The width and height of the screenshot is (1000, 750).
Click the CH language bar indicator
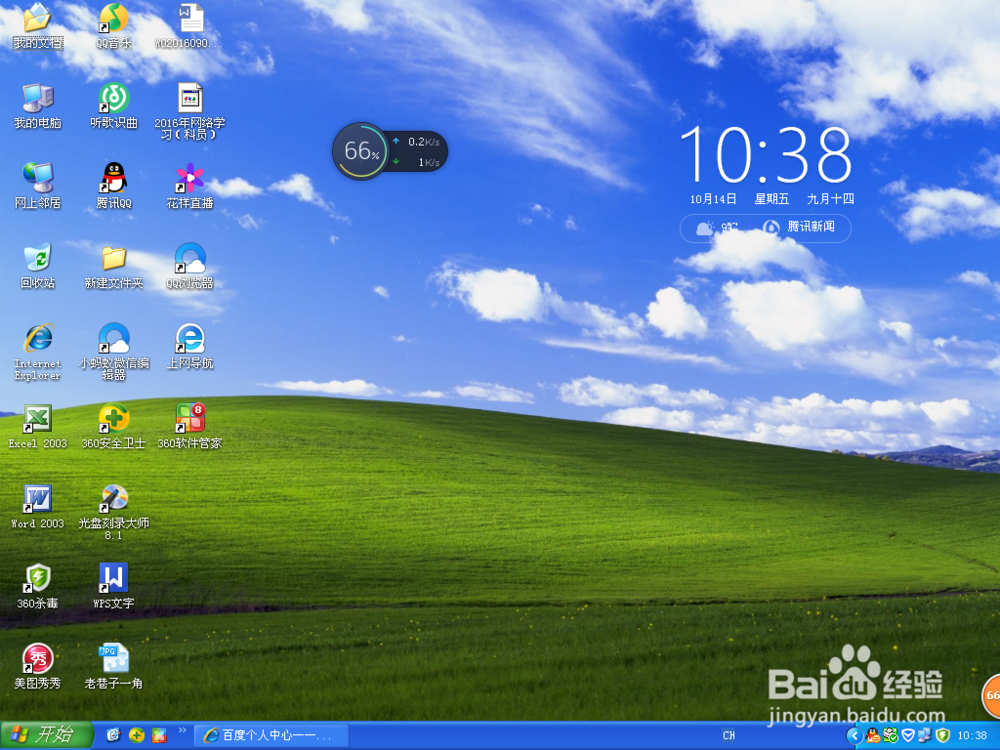(729, 735)
